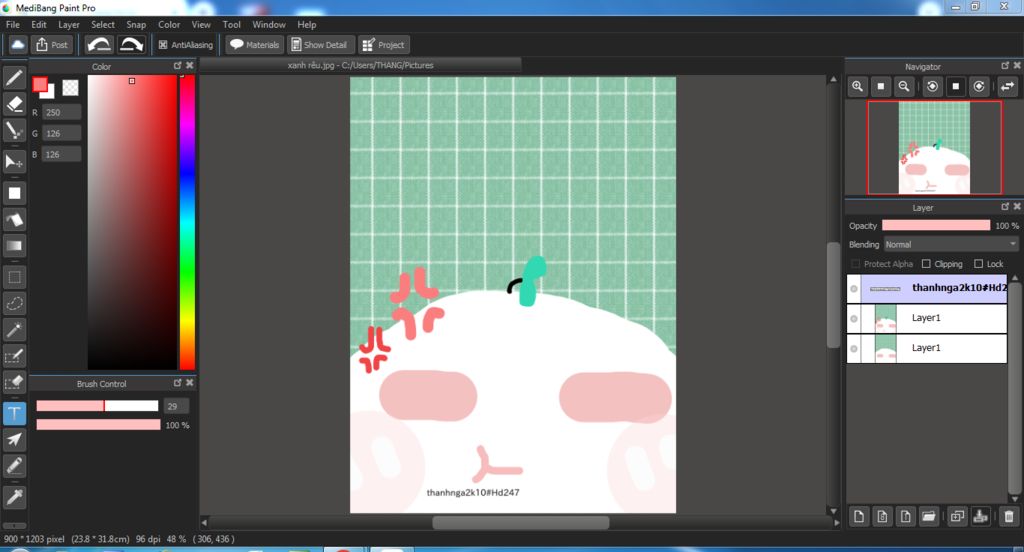Flip the canvas view in the Navigator
The image size is (1024, 552).
tap(1008, 86)
